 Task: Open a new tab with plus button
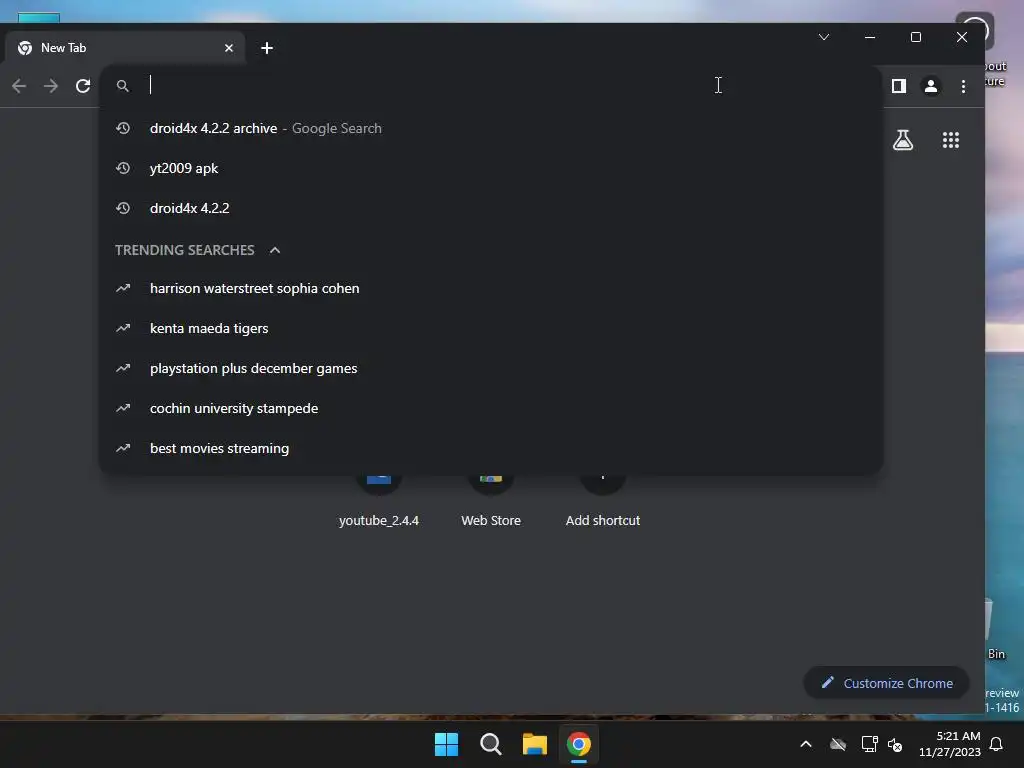[266, 48]
